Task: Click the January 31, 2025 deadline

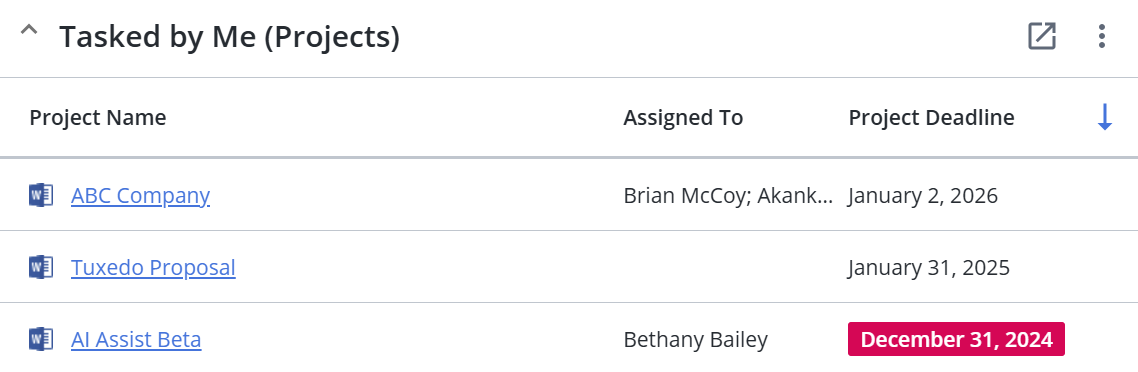Action: point(929,268)
